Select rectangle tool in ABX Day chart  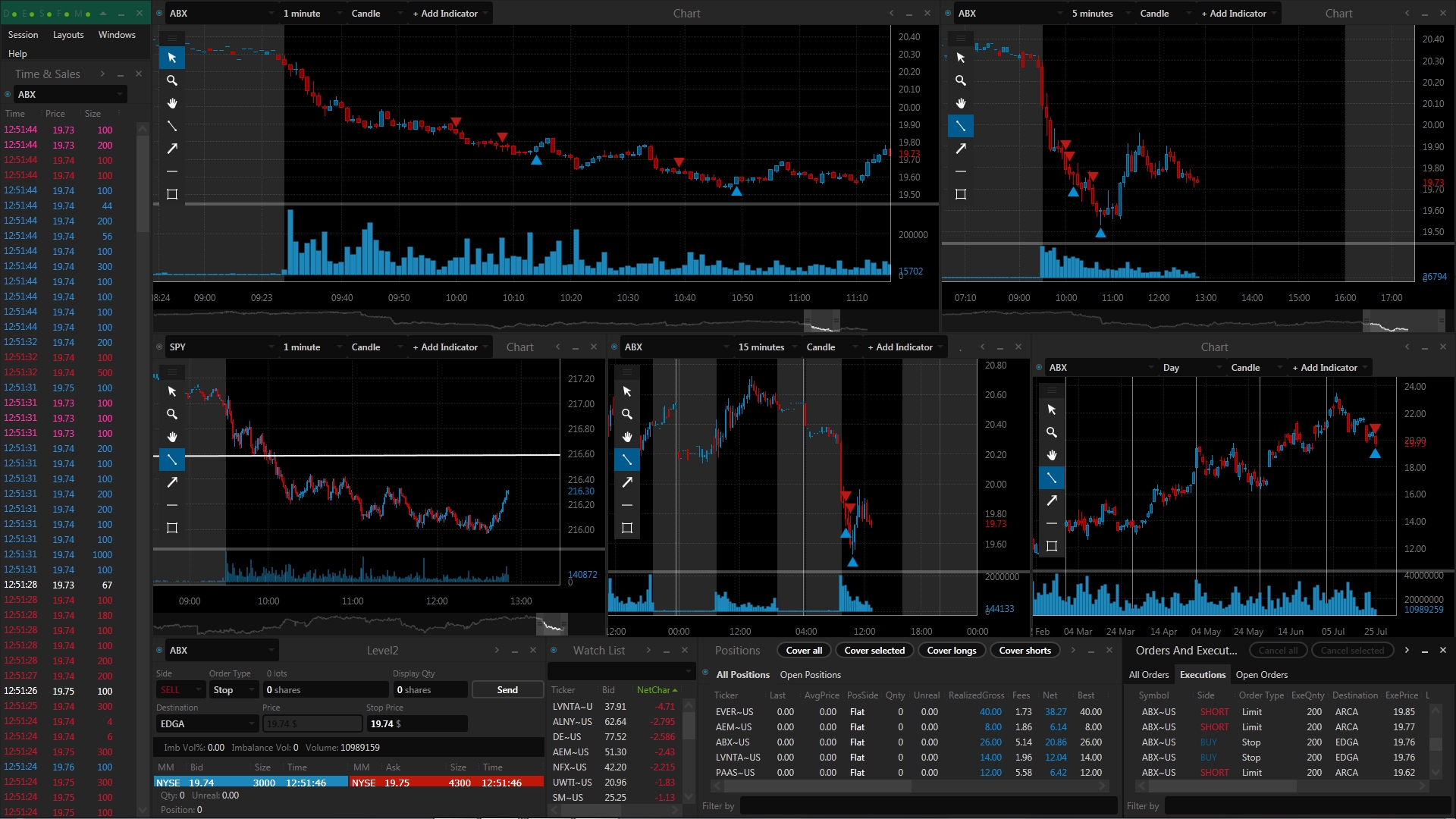[1052, 546]
